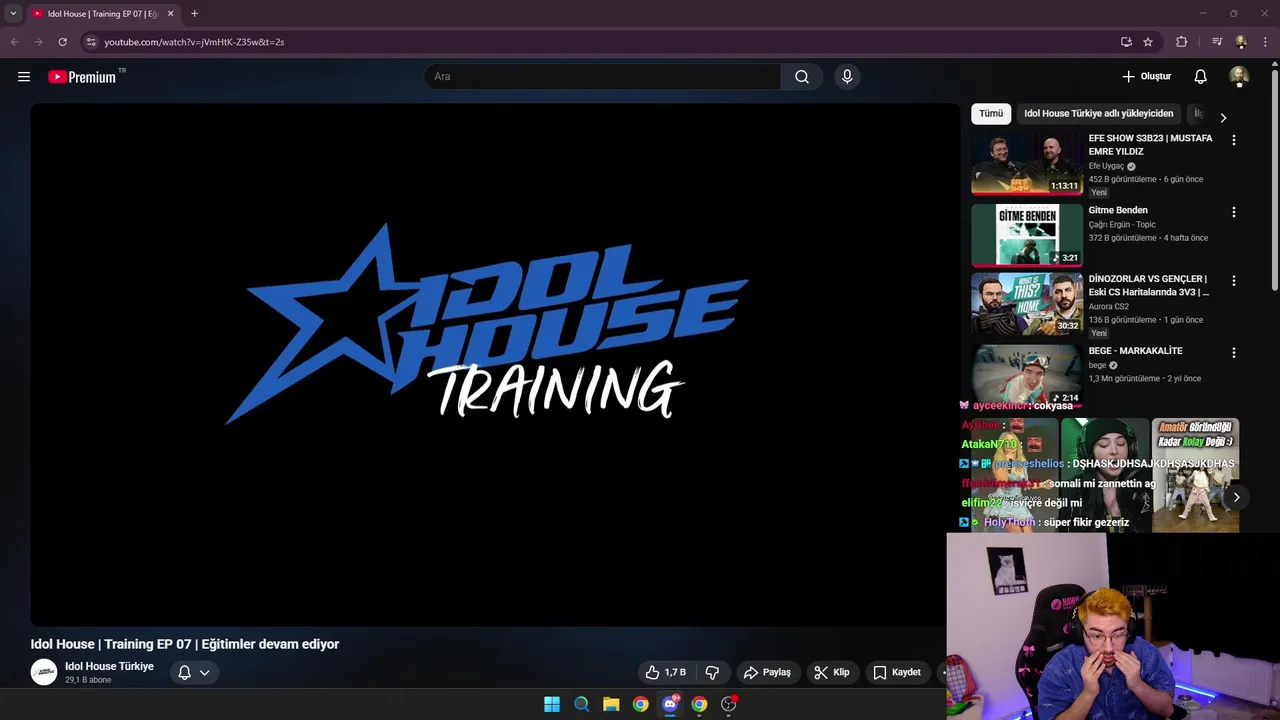Click the search magnifier button

click(x=802, y=77)
